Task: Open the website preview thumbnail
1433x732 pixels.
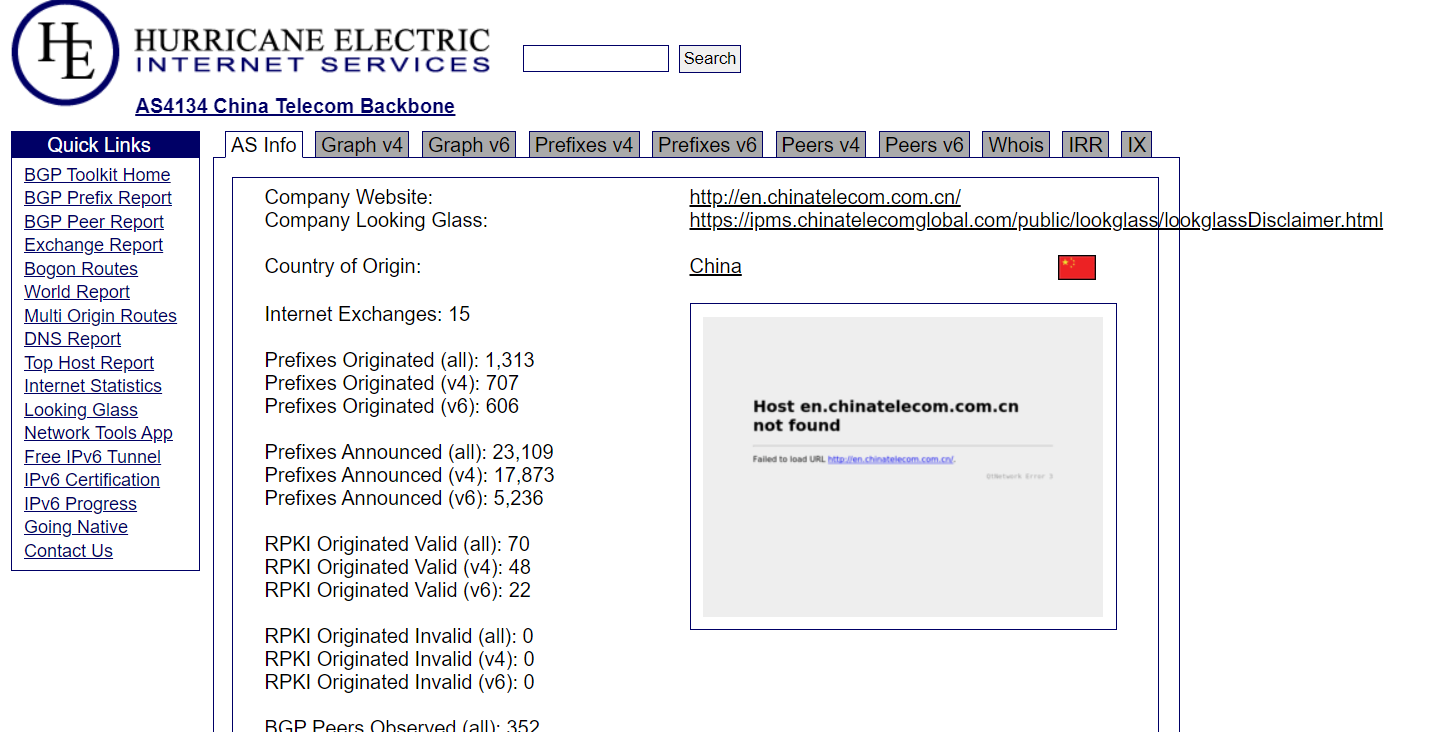Action: click(x=902, y=466)
